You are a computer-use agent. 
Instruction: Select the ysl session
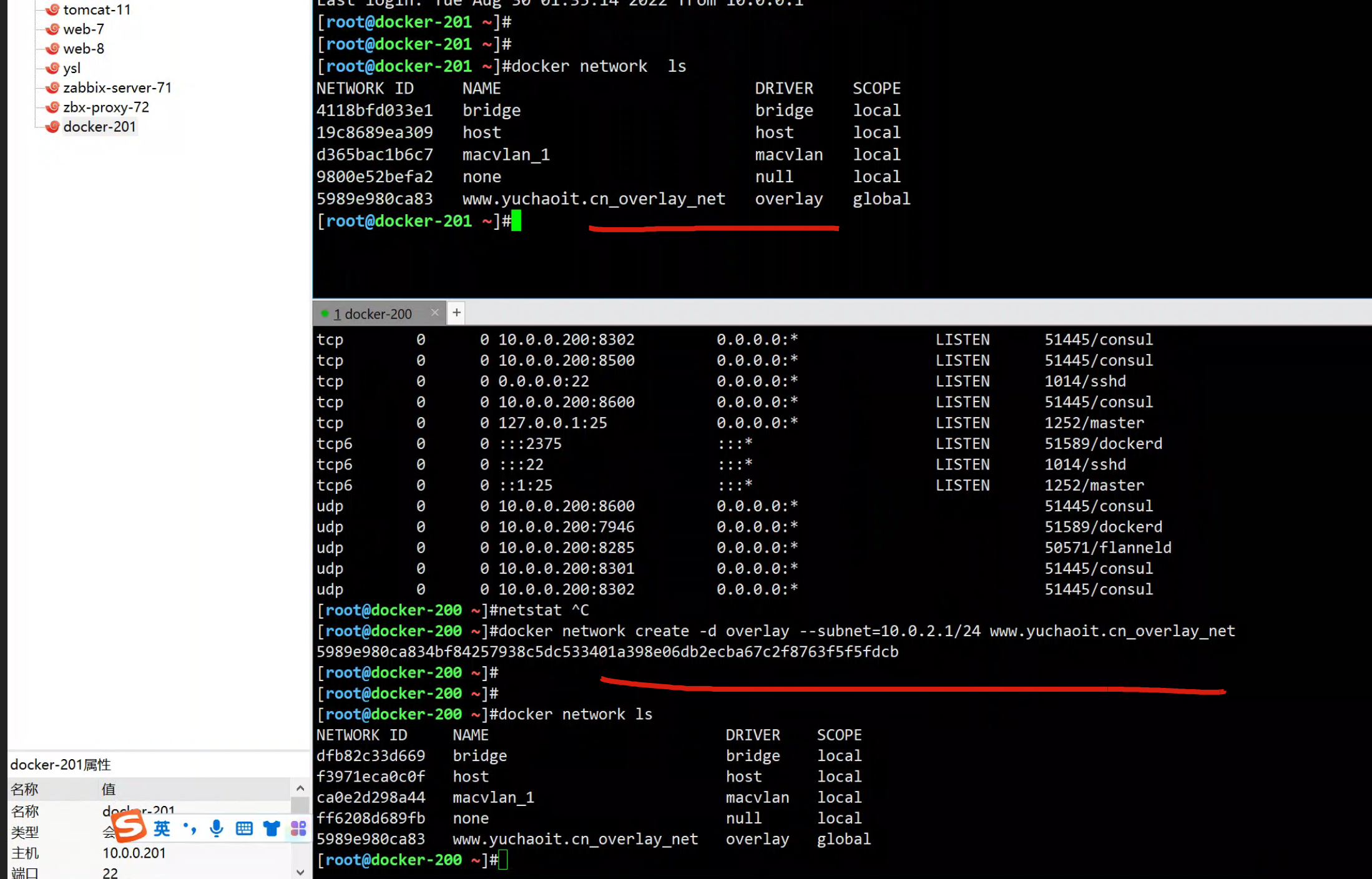pyautogui.click(x=72, y=67)
